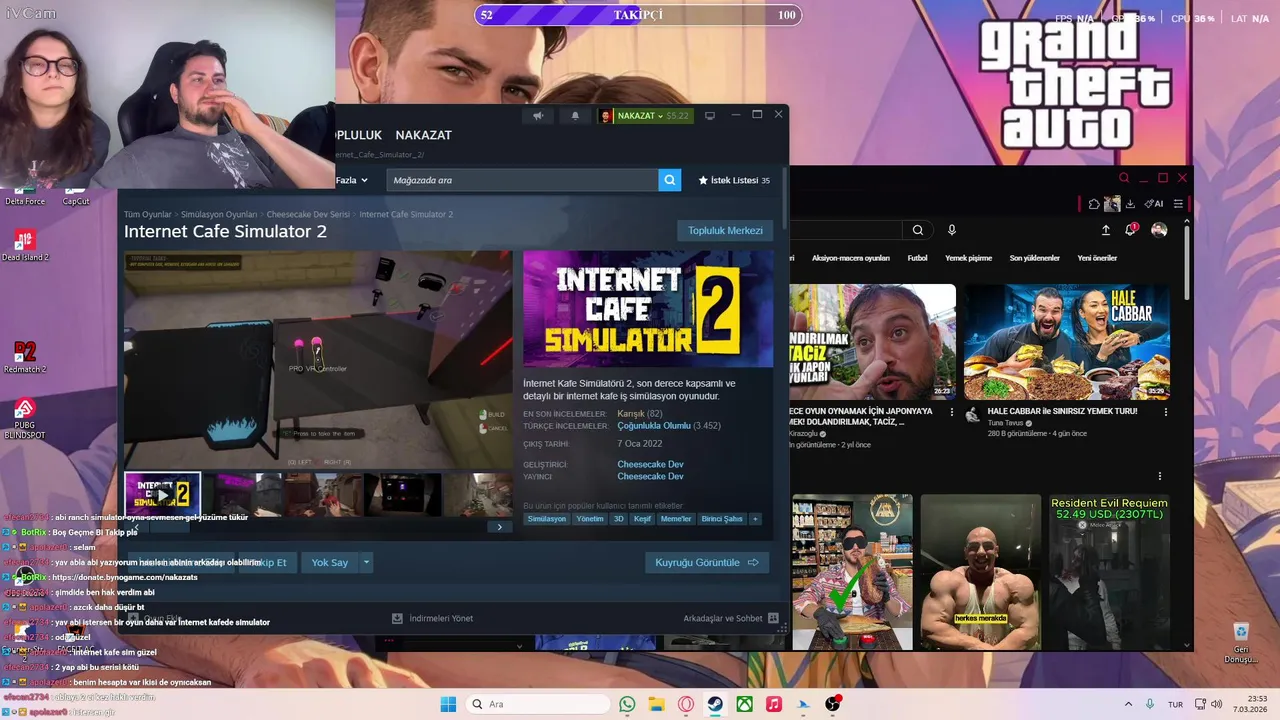Go to 'Simülasyon Oyunları' breadcrumb
Viewport: 1280px width, 720px height.
219,215
